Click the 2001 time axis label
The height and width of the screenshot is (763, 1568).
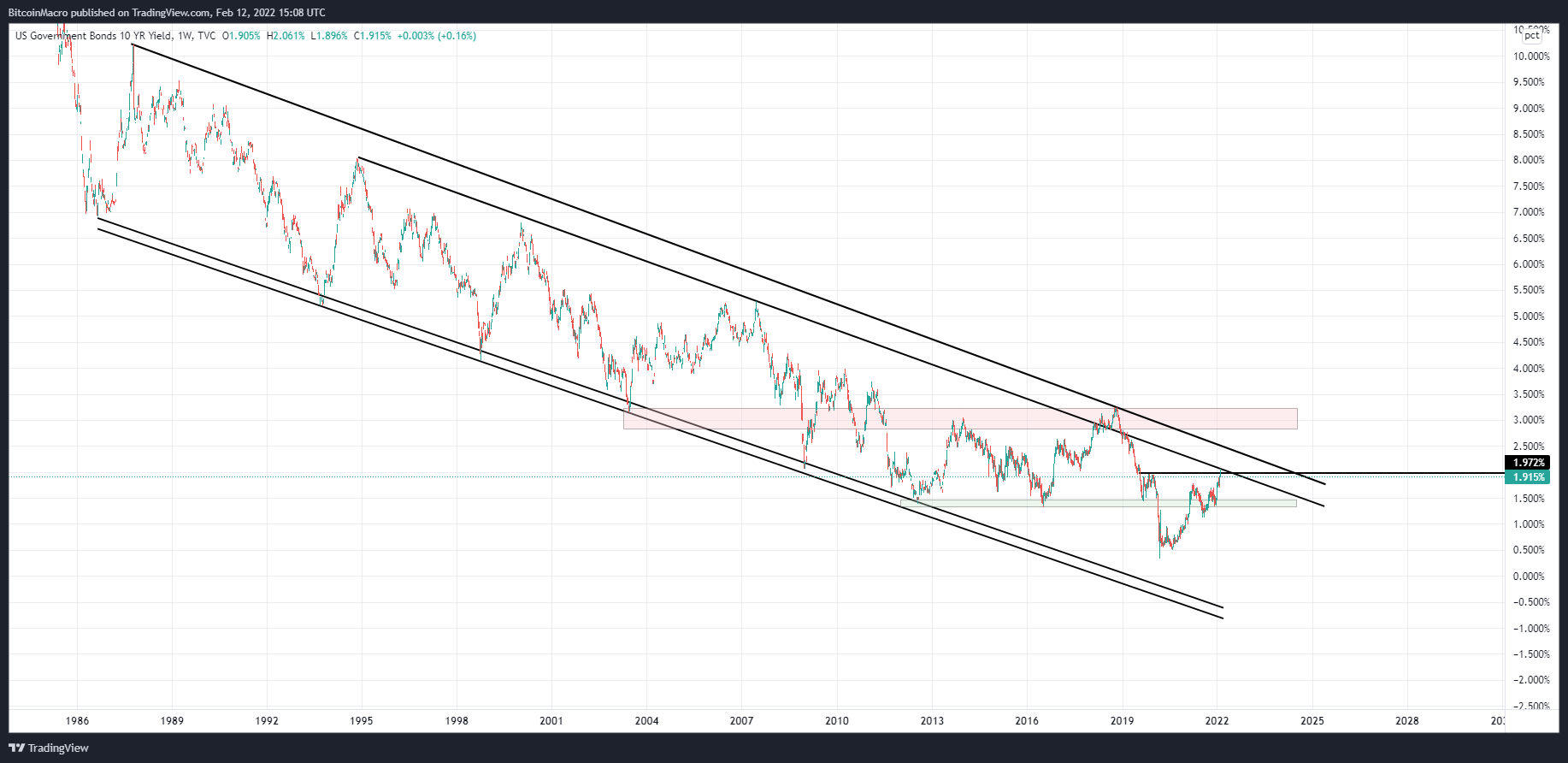pyautogui.click(x=551, y=721)
